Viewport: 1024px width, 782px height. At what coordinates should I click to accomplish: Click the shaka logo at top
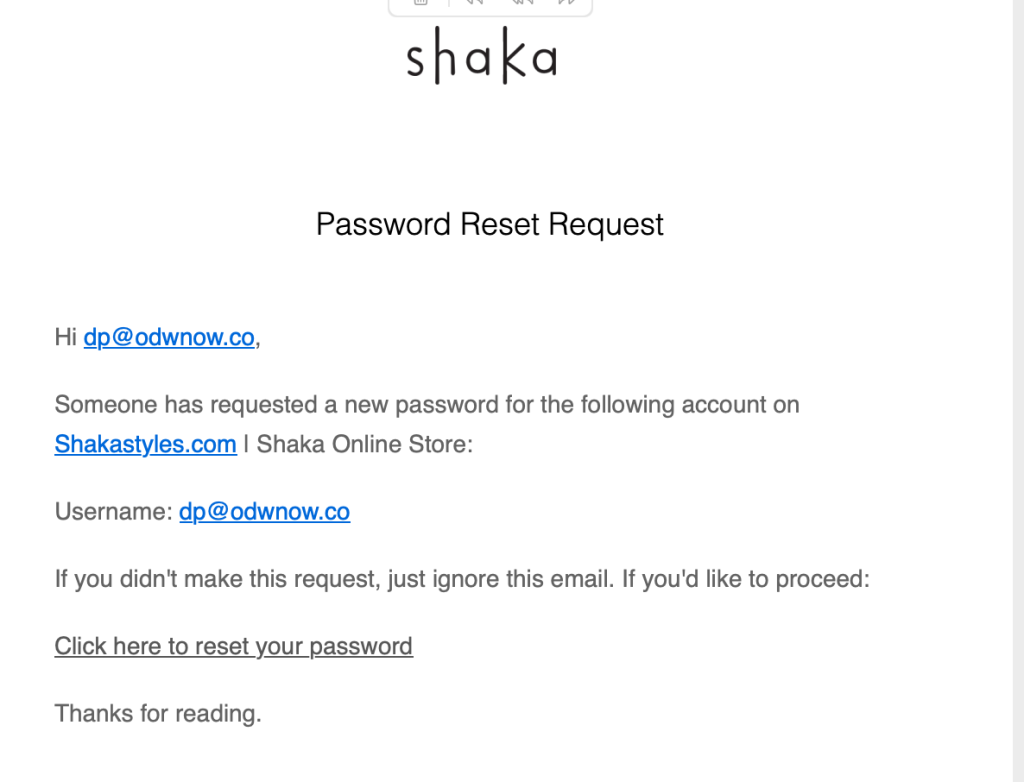click(481, 60)
